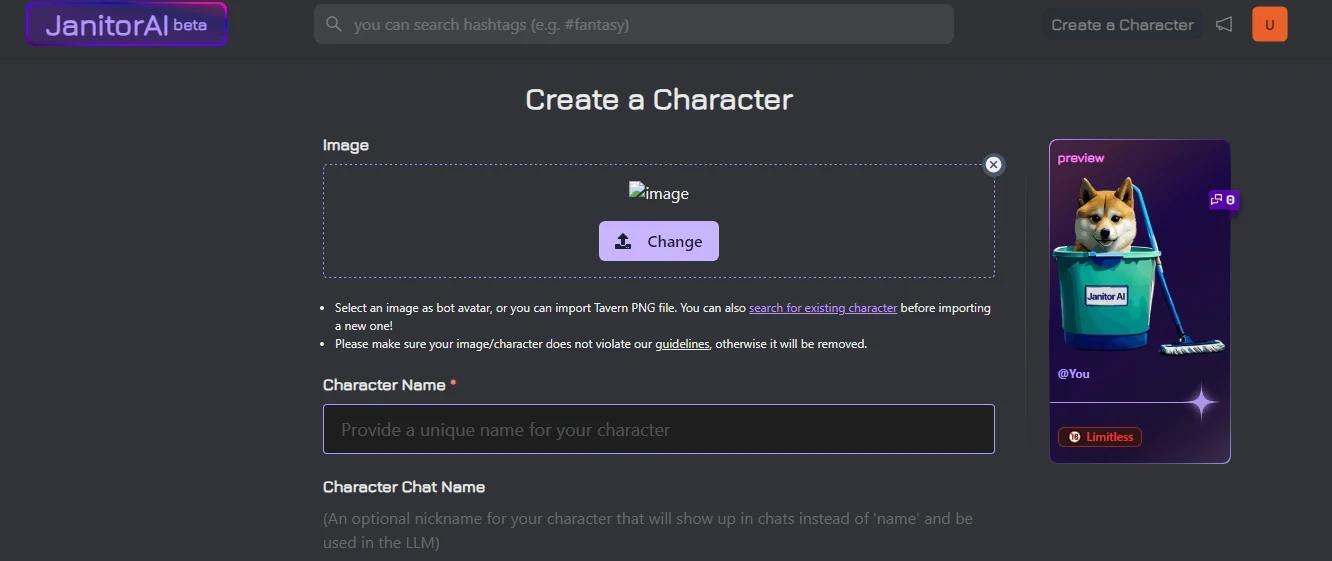The height and width of the screenshot is (561, 1332).
Task: Click the Change image button
Action: [659, 241]
